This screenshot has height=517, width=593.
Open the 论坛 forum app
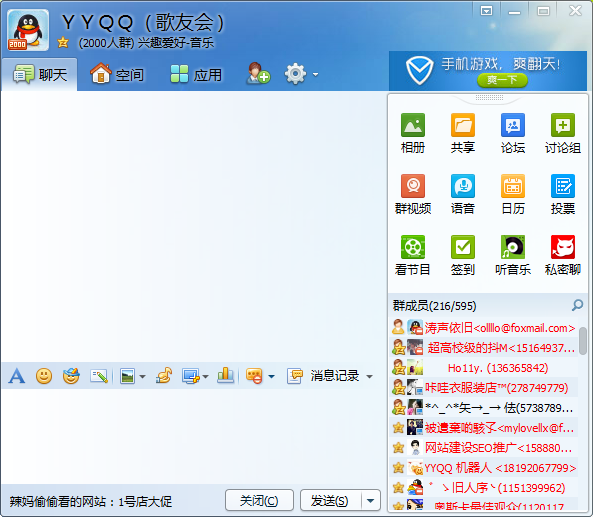(x=513, y=133)
